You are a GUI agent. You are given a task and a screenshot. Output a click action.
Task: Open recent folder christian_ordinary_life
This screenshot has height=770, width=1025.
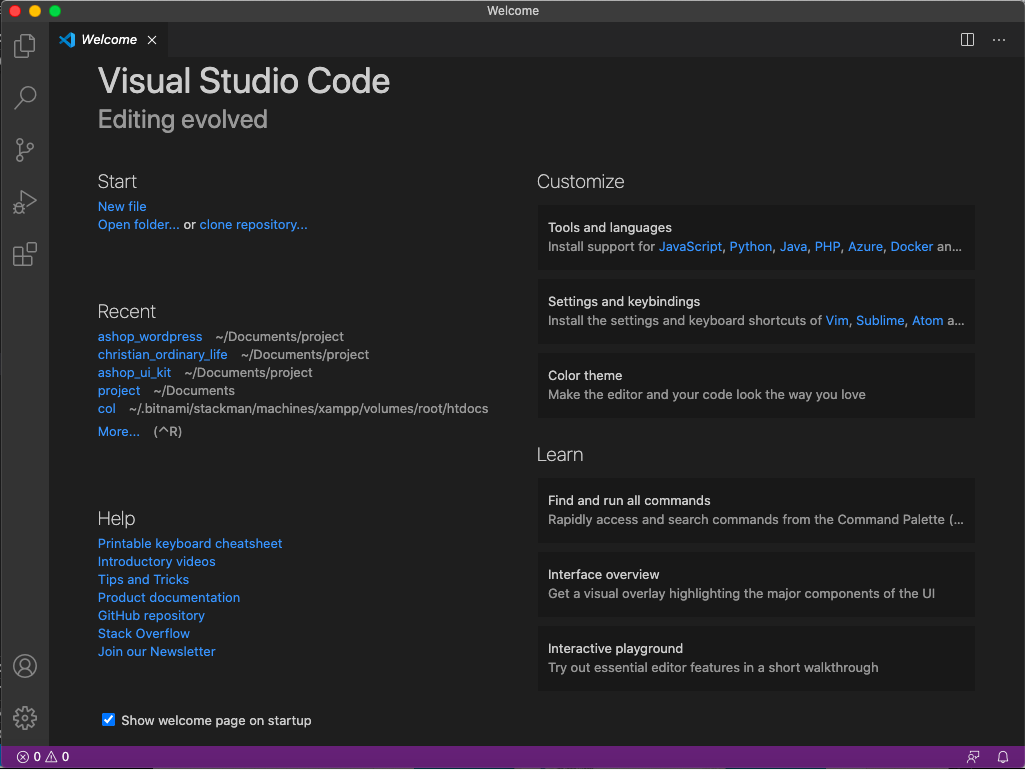pos(163,355)
